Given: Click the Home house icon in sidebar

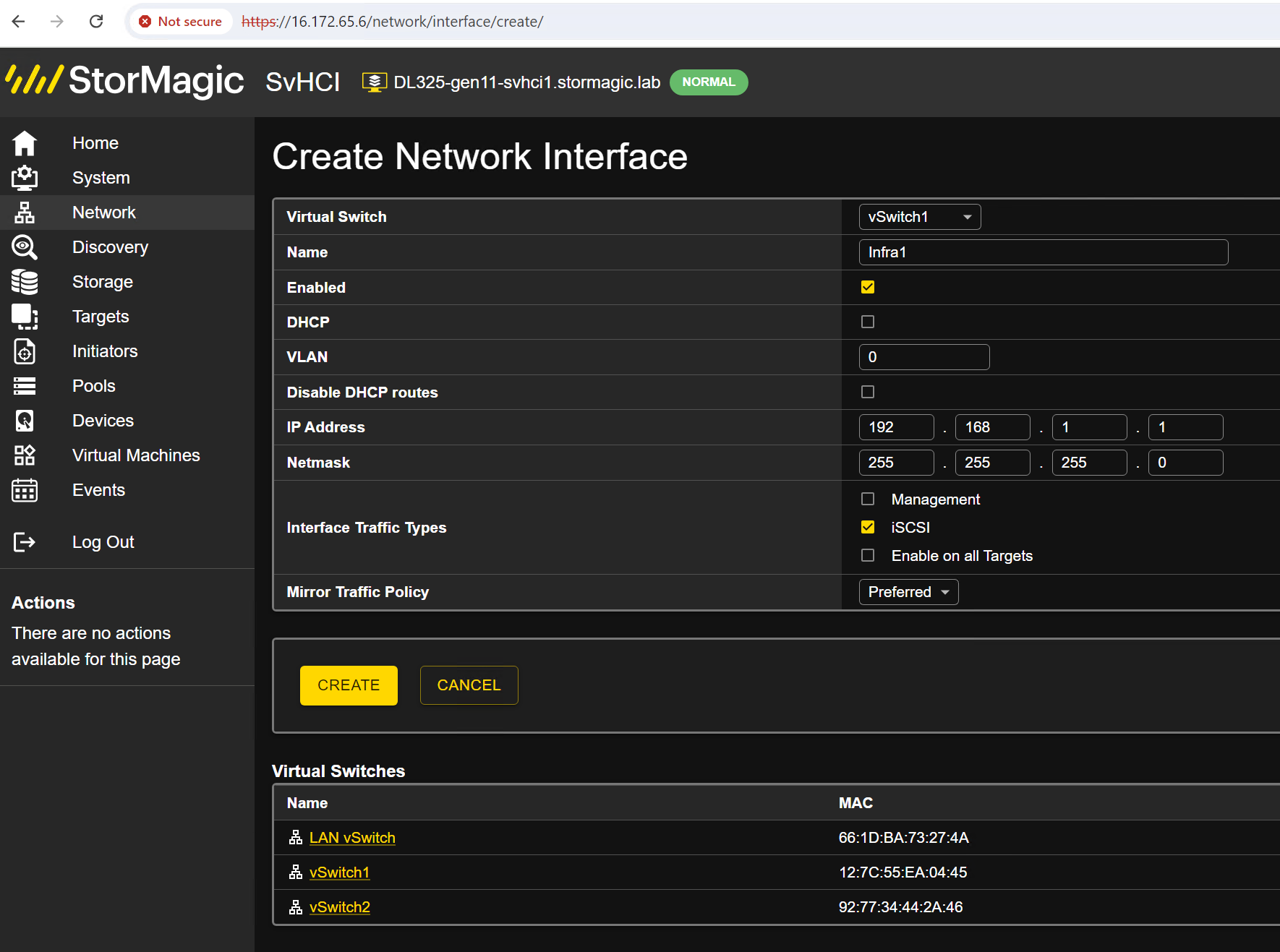Looking at the screenshot, I should coord(25,143).
